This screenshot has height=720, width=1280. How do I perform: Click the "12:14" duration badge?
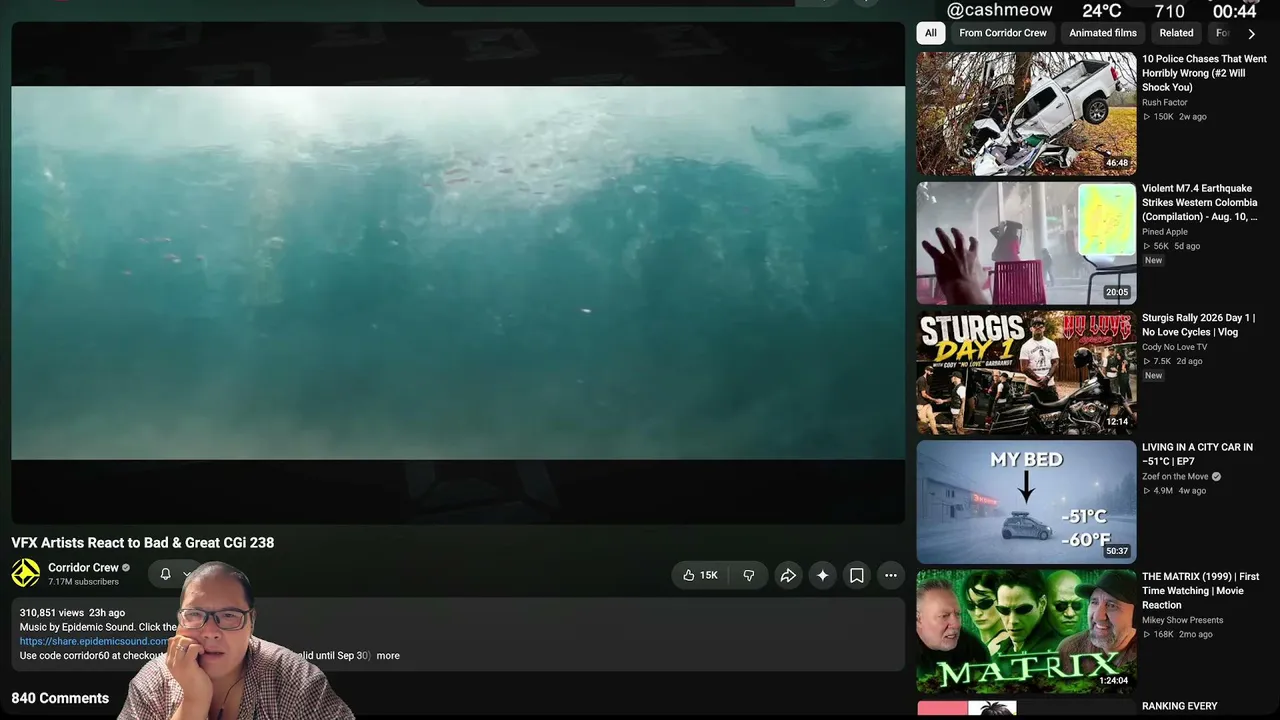(1117, 422)
